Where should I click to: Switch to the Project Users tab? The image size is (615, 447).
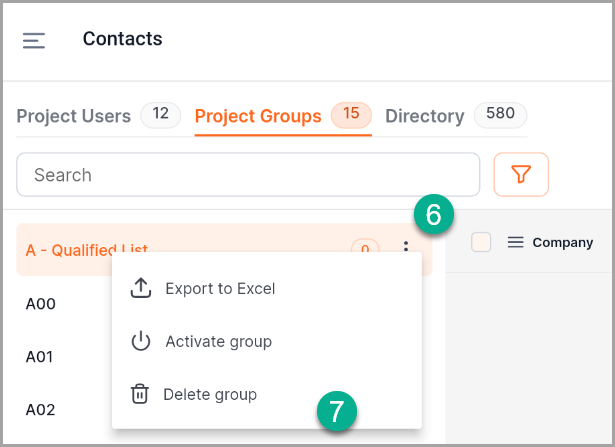[73, 116]
